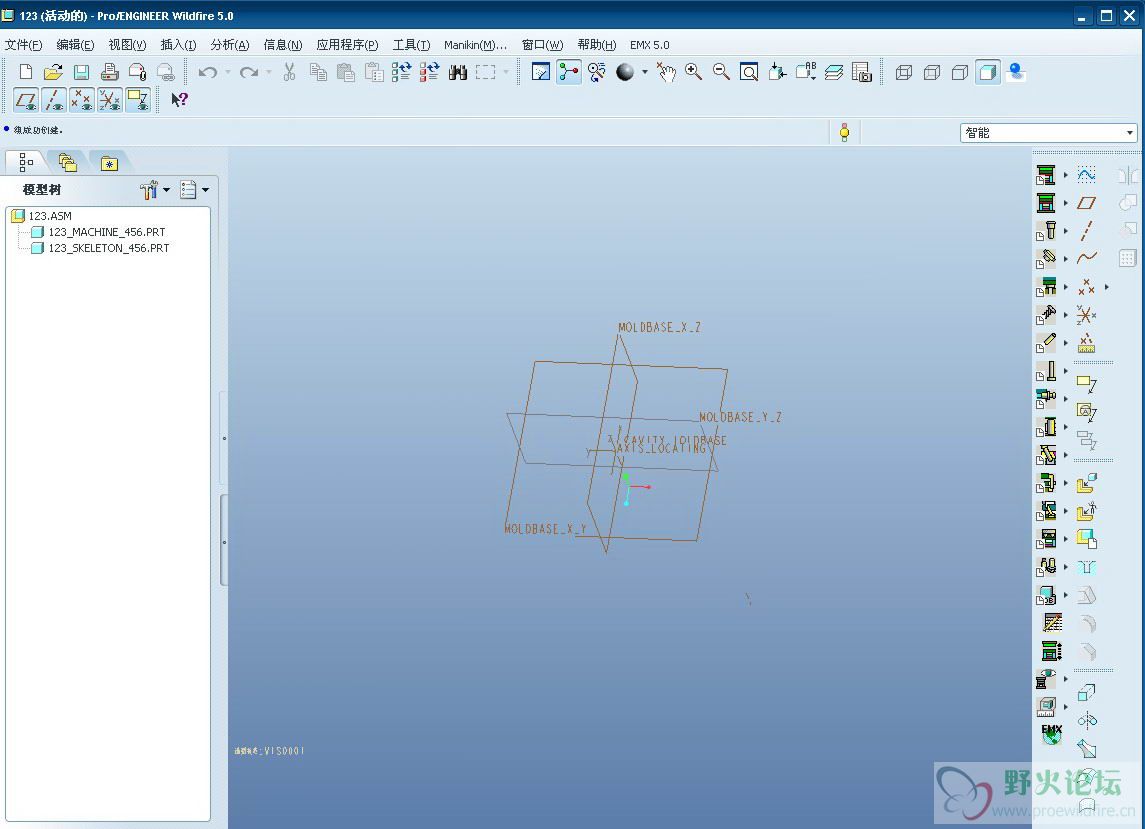Screen dimensions: 1145x829
Task: Add component to assembly icon
Action: [1087, 483]
